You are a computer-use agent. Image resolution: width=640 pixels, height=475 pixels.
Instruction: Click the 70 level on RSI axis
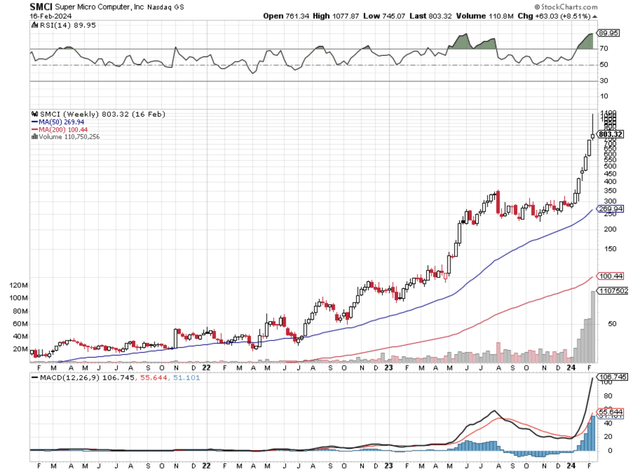pos(604,49)
